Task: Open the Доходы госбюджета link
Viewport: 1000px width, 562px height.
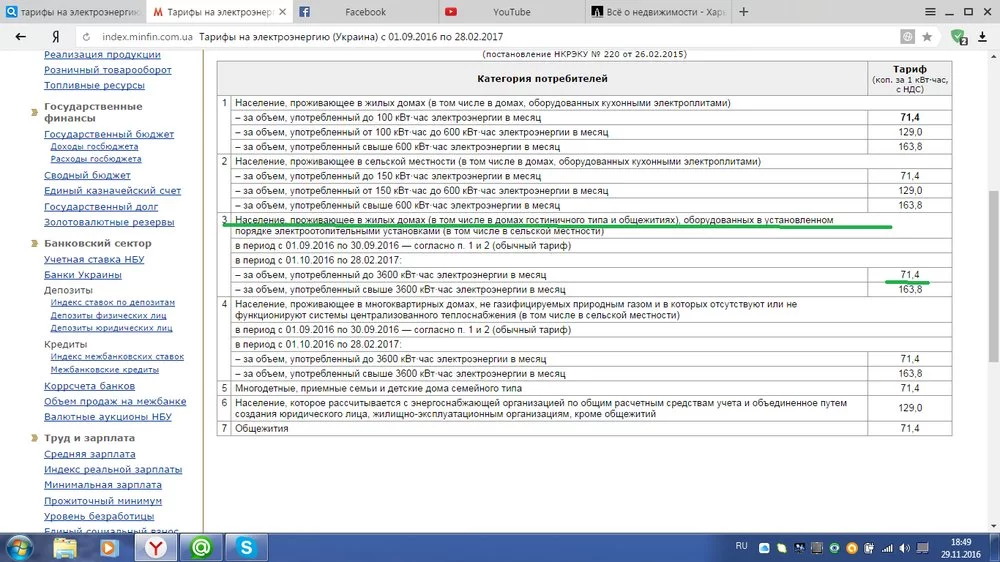Action: (x=94, y=147)
